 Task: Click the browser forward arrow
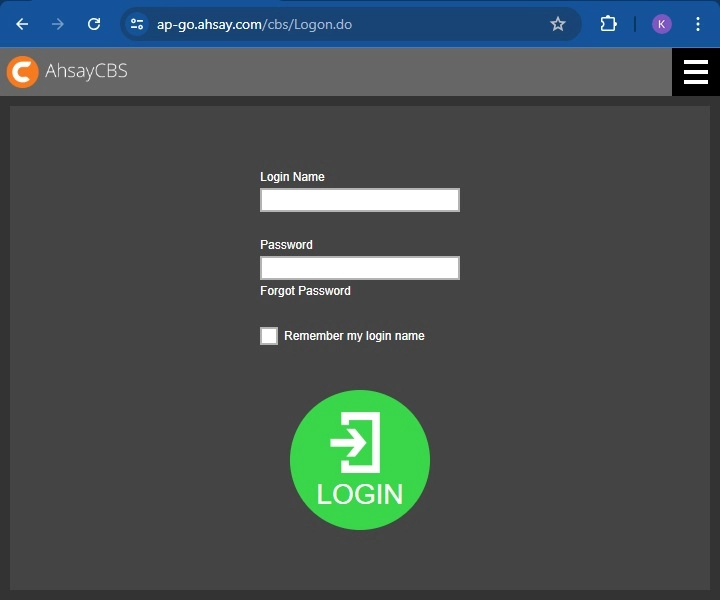tap(58, 24)
